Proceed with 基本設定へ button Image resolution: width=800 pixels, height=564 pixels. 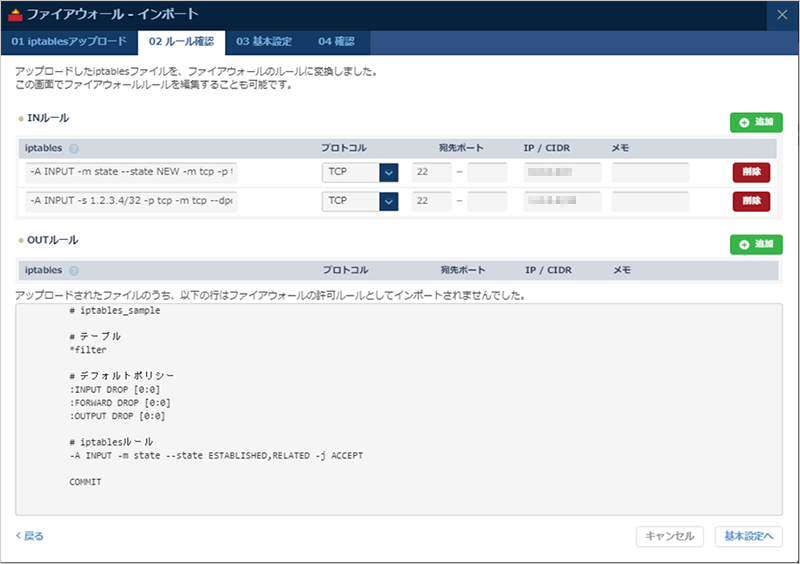click(x=748, y=536)
